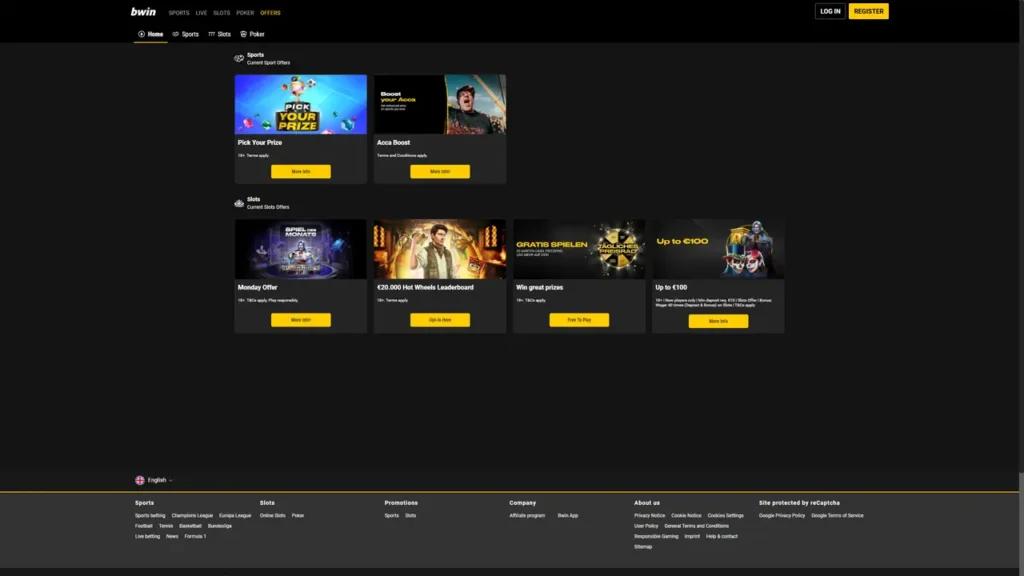Switch to the Sports offers tab
Viewport: 1024px width, 576px height.
pos(185,34)
